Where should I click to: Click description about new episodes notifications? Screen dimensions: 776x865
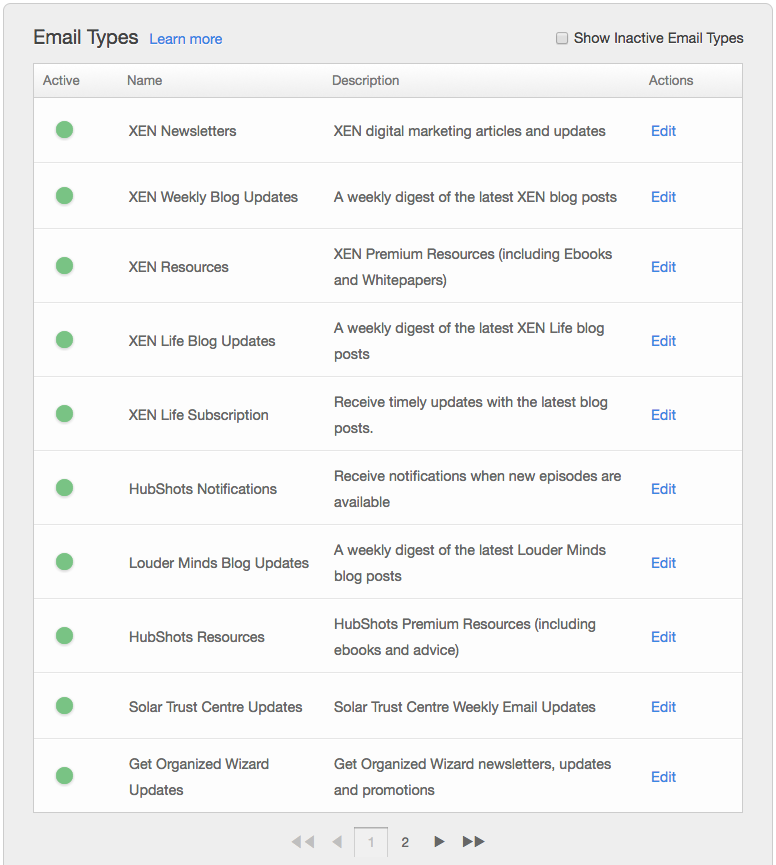tap(477, 489)
